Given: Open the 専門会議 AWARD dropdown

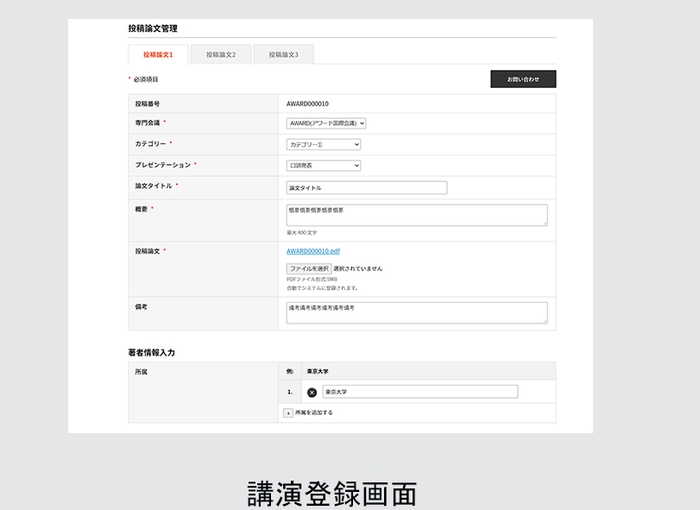Looking at the screenshot, I should (x=326, y=124).
